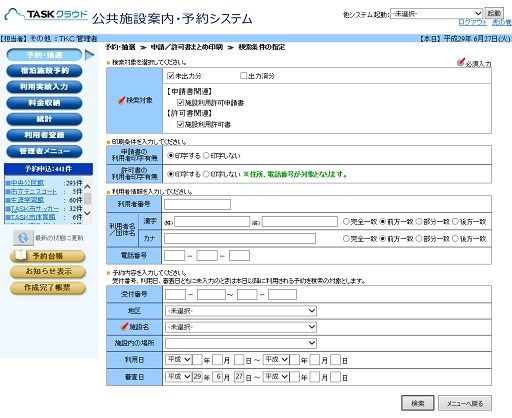This screenshot has width=512, height=418.
Task: Click the refresh icon for latest status
Action: pyautogui.click(x=23, y=238)
